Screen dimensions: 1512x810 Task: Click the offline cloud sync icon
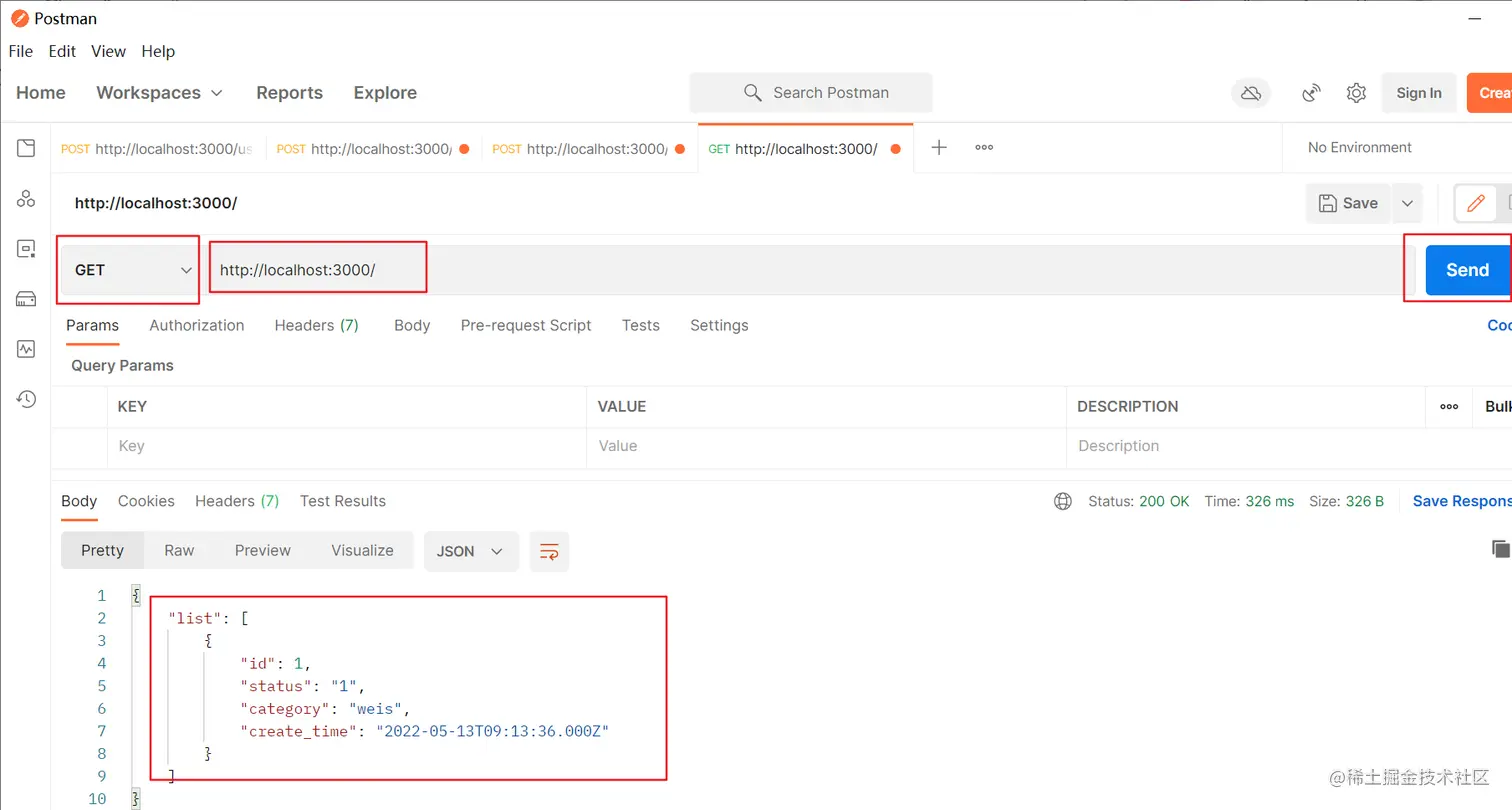pyautogui.click(x=1251, y=93)
